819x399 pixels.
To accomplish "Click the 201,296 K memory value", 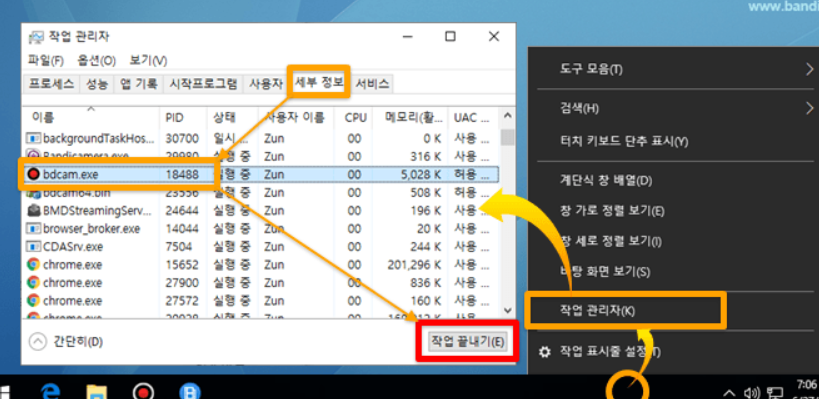I will pos(414,265).
